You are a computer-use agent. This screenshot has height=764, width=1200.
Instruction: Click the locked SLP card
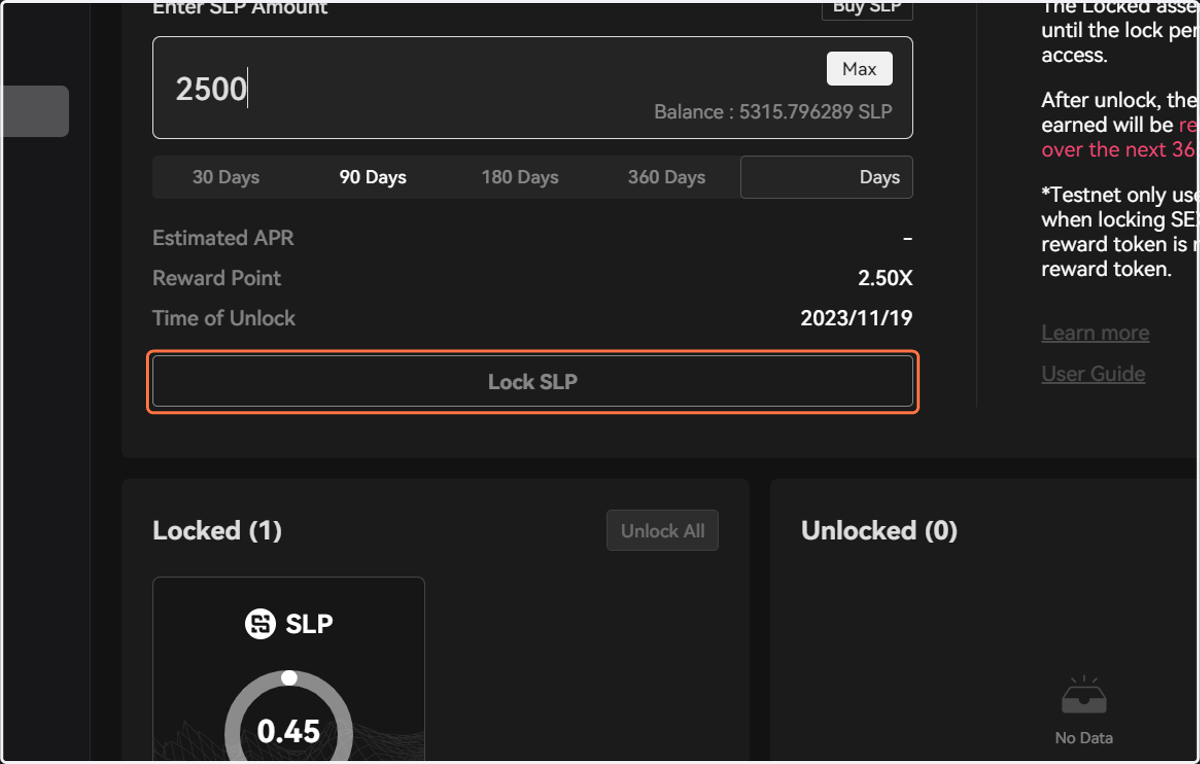[x=288, y=670]
